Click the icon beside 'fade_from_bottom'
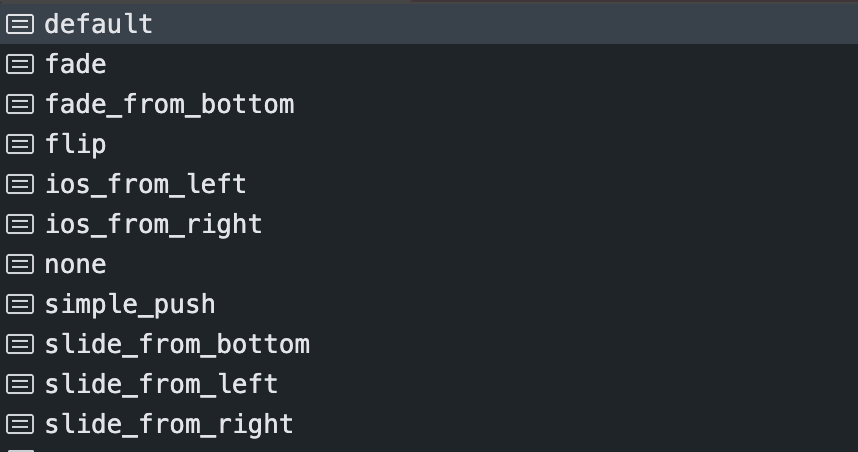The width and height of the screenshot is (858, 452). 20,104
